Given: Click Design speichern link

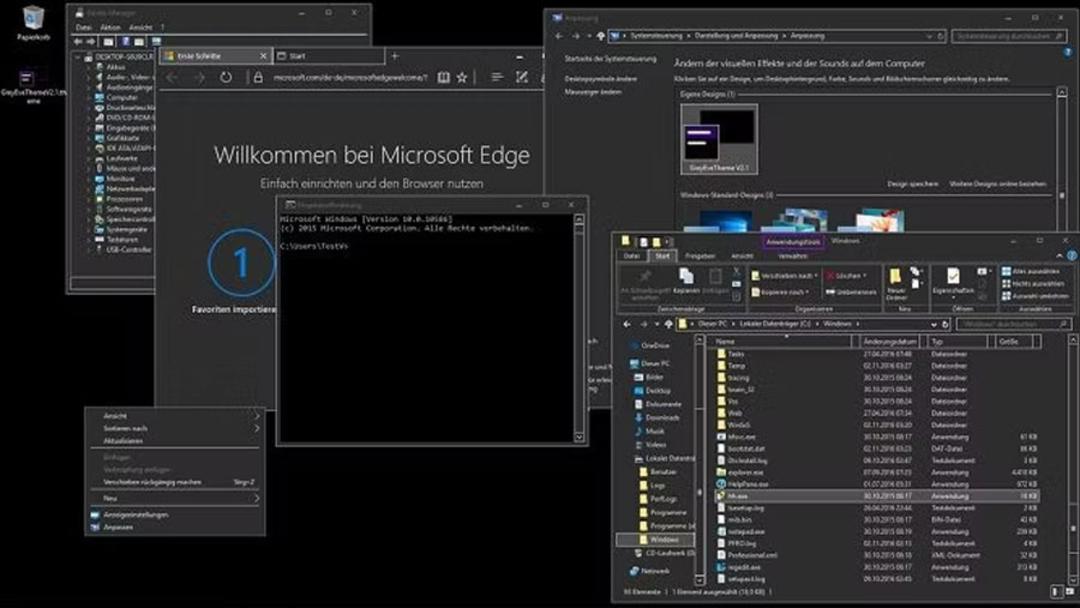Looking at the screenshot, I should tap(912, 184).
